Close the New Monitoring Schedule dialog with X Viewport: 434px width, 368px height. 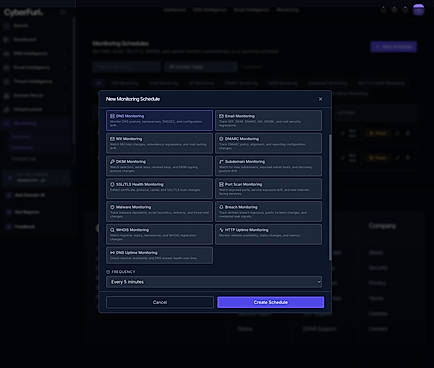pos(320,99)
